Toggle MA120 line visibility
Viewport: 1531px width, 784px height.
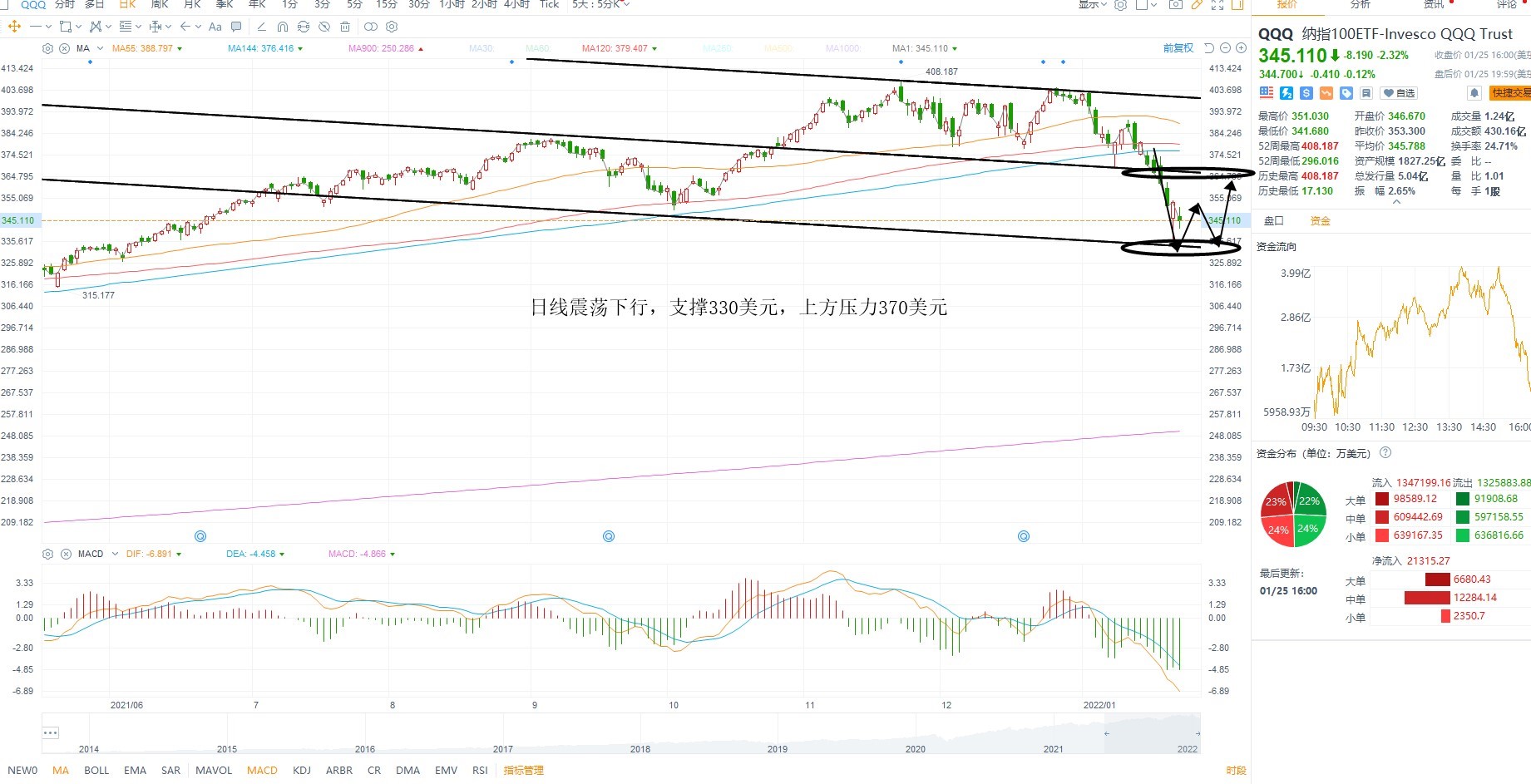coord(619,48)
